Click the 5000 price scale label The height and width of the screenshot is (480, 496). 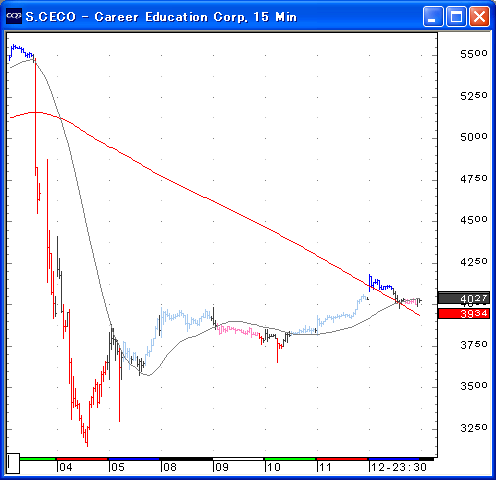point(474,137)
